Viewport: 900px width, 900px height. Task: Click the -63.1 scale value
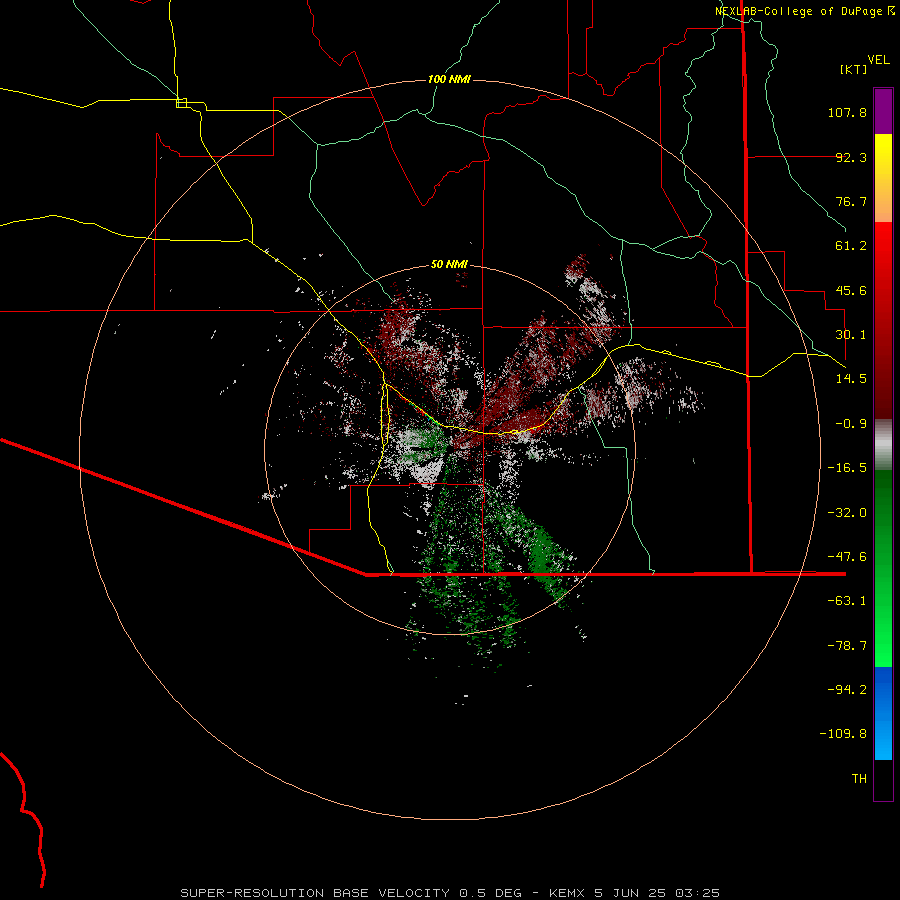(x=847, y=601)
